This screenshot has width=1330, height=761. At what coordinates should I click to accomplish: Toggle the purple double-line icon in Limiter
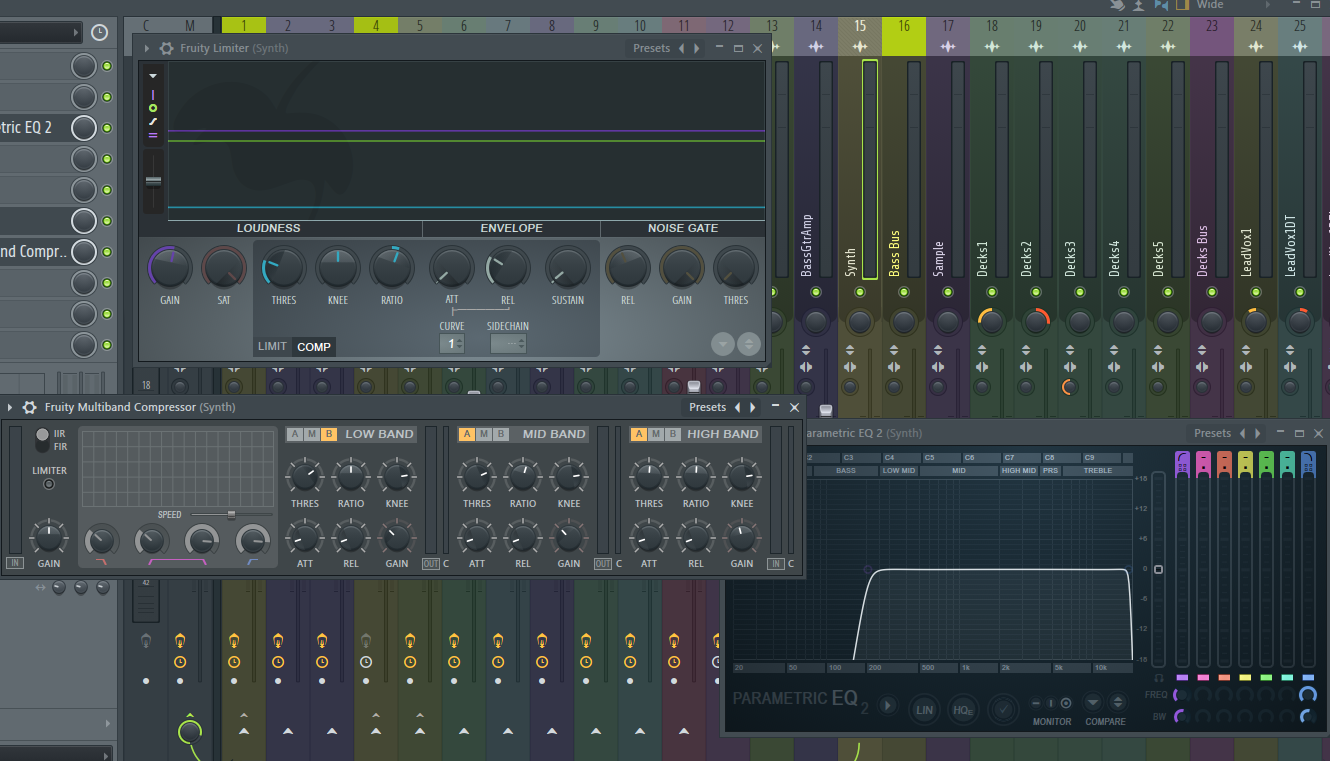coord(153,134)
